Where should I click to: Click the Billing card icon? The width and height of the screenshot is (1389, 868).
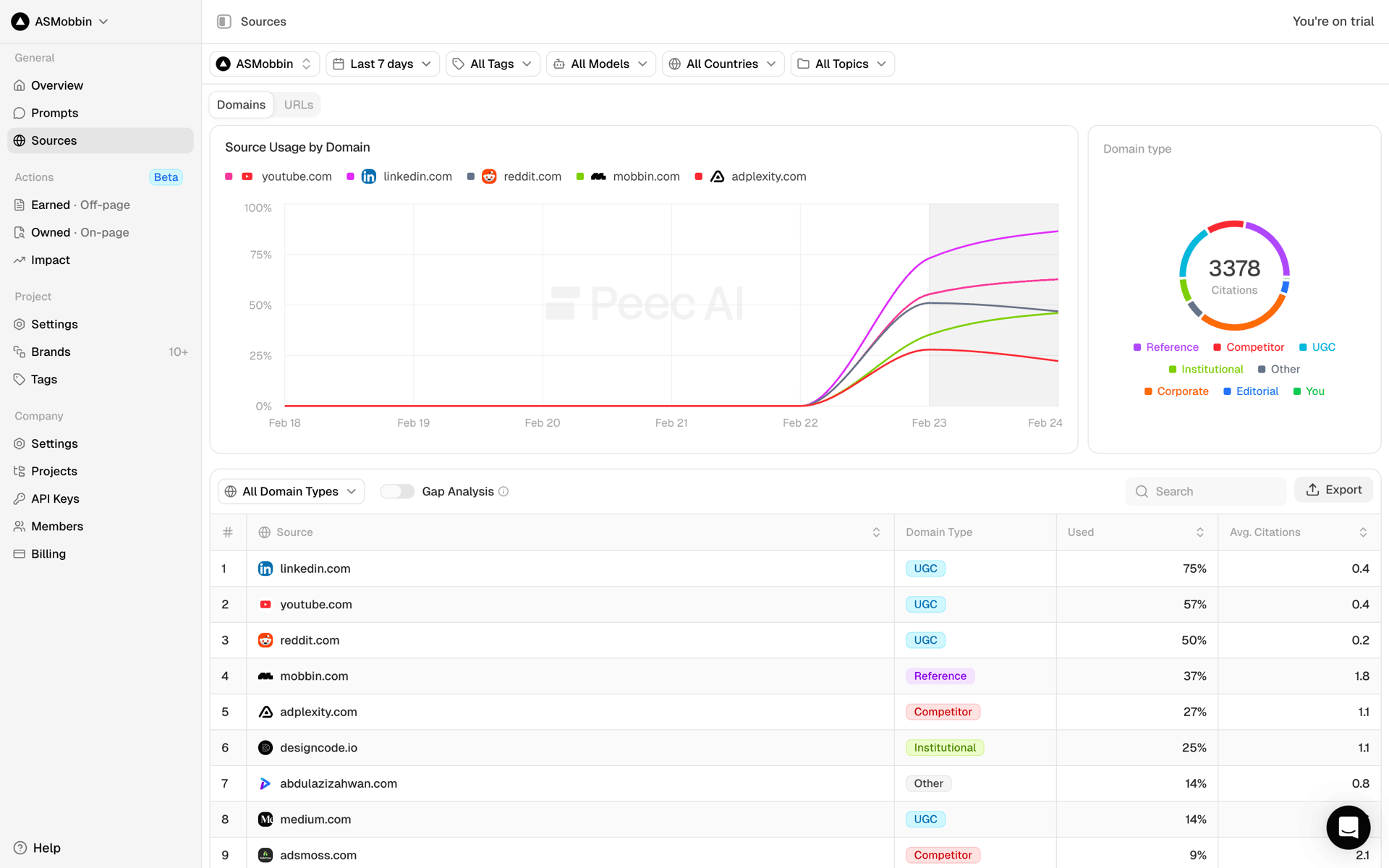[20, 553]
